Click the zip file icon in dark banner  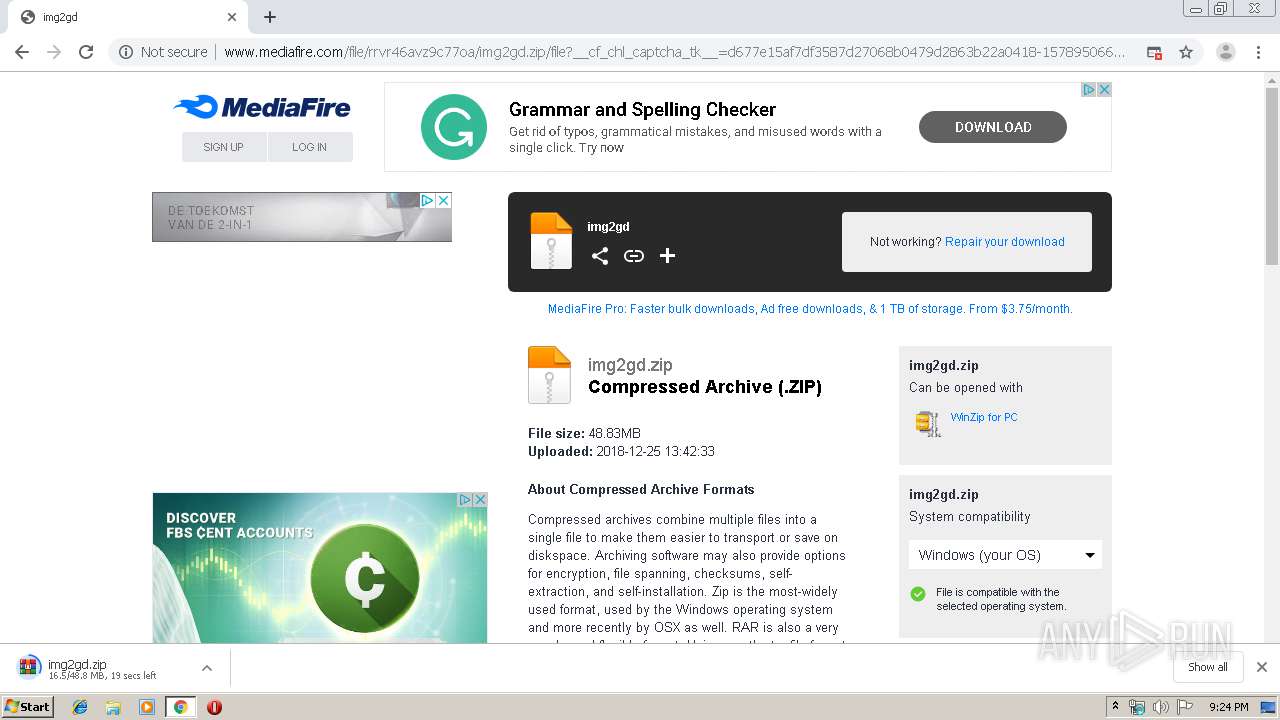[551, 241]
